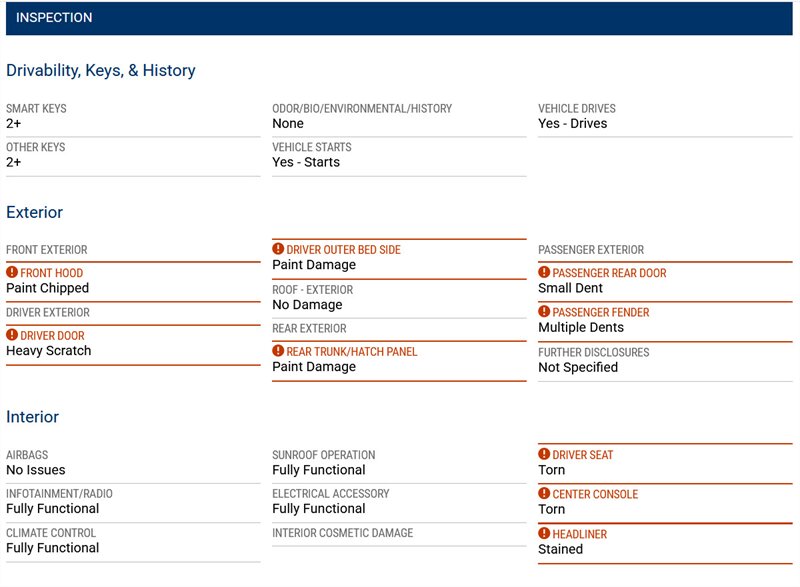Open the Passenger Fender Multiple Dents entry
The height and width of the screenshot is (587, 800).
click(581, 328)
